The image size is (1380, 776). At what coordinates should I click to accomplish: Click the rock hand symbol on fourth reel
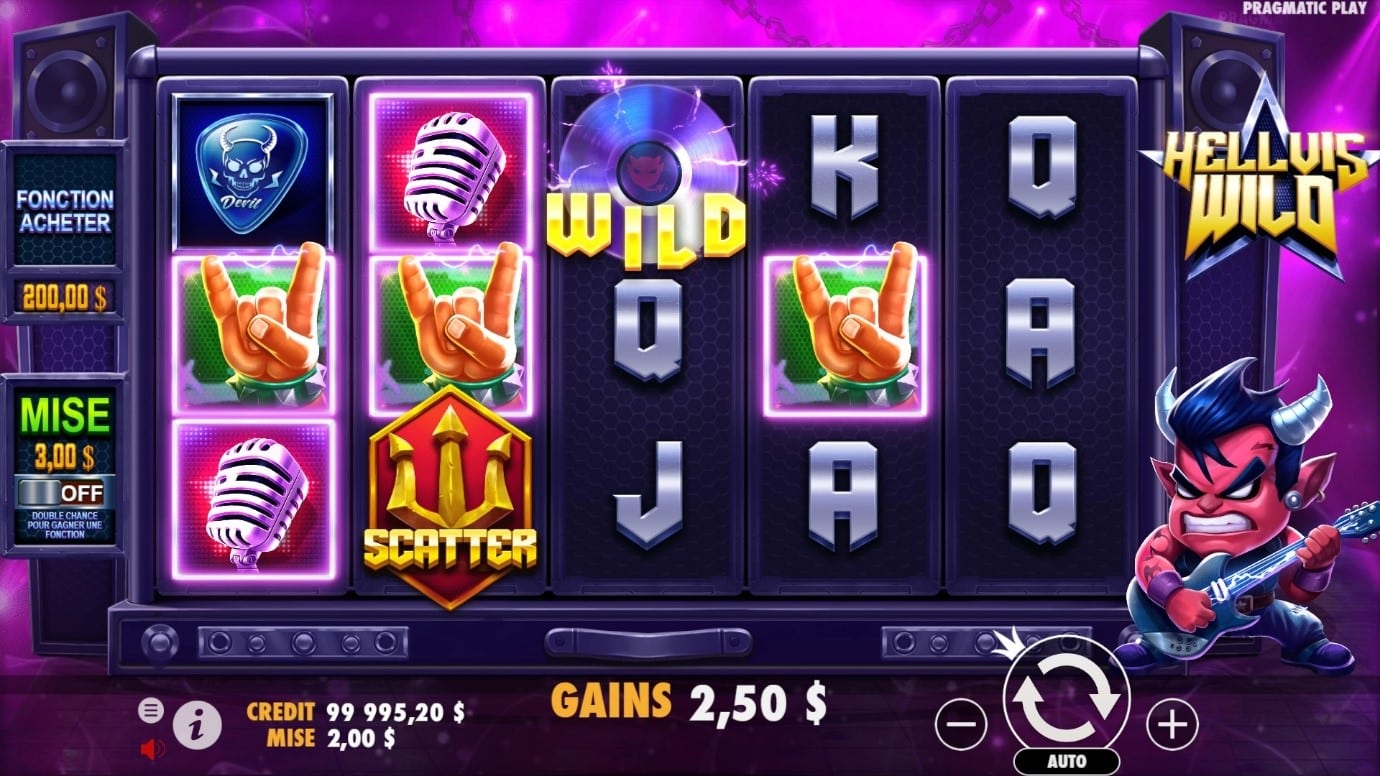(846, 335)
